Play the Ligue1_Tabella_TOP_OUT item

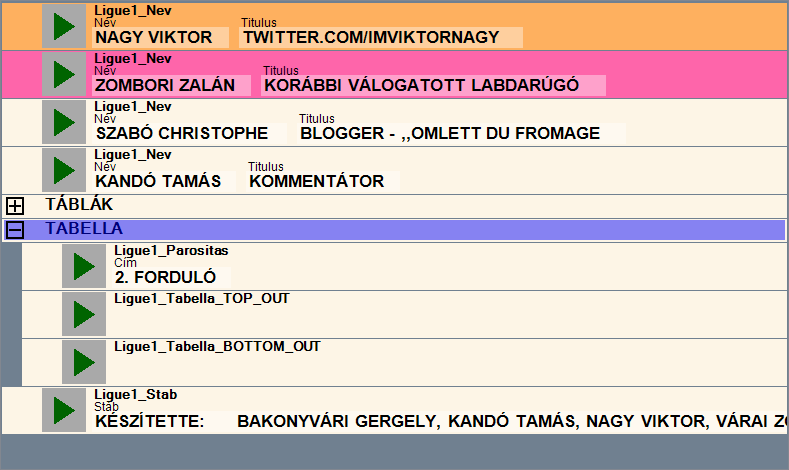click(85, 314)
